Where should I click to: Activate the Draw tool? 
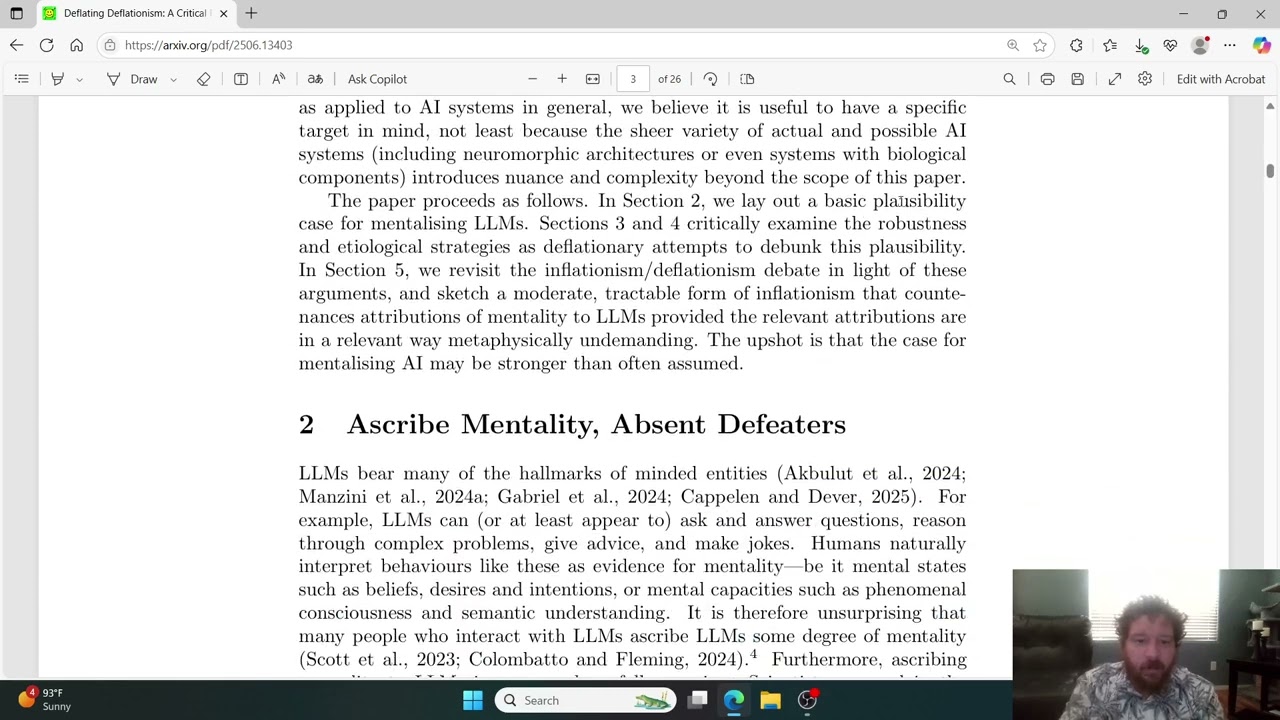pos(132,79)
